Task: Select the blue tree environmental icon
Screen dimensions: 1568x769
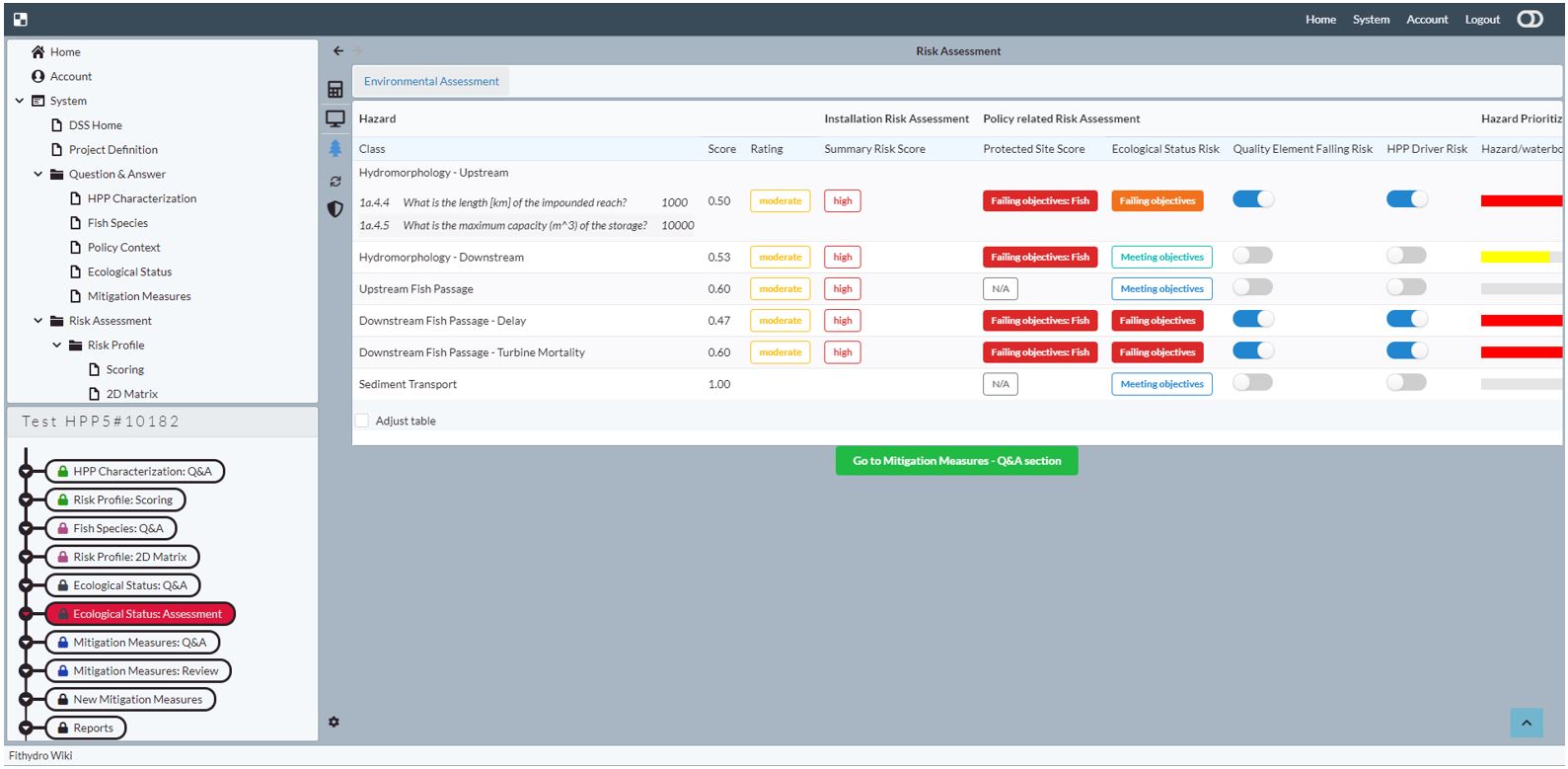Action: pyautogui.click(x=336, y=149)
